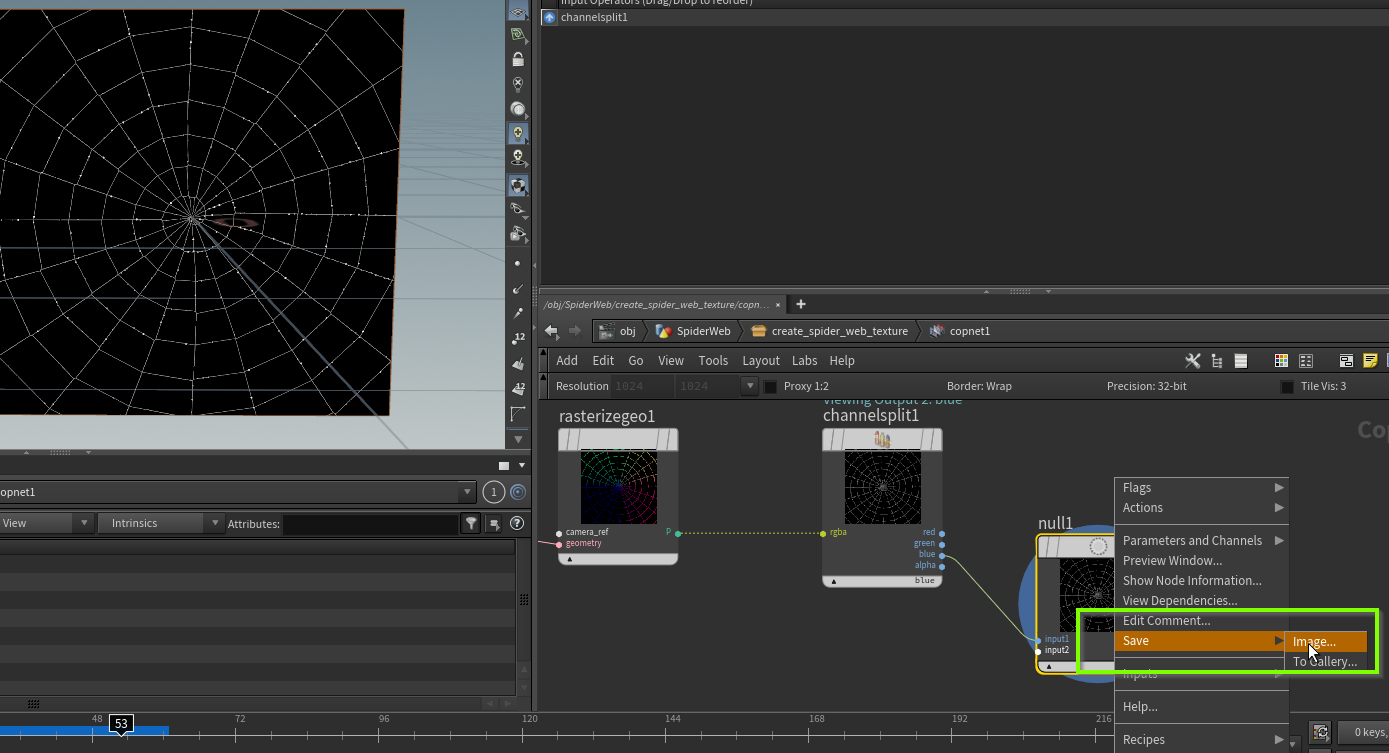Open the Tools menu in network editor
The width and height of the screenshot is (1389, 753).
pos(713,361)
